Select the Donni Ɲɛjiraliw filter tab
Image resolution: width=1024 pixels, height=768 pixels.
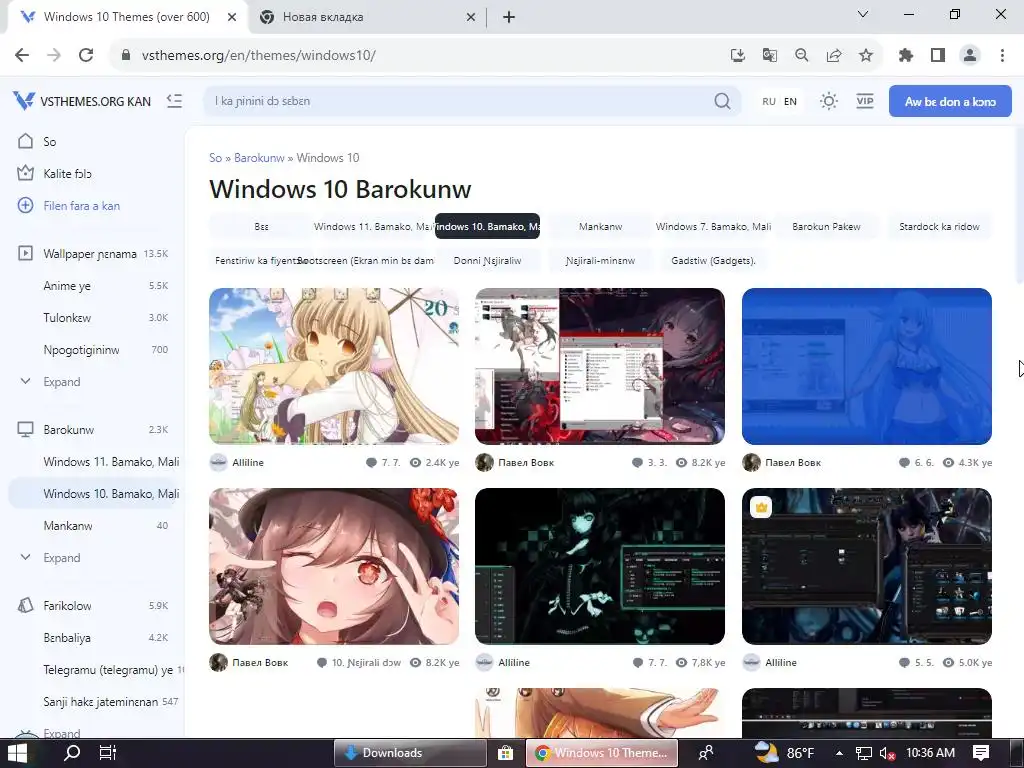(x=487, y=261)
